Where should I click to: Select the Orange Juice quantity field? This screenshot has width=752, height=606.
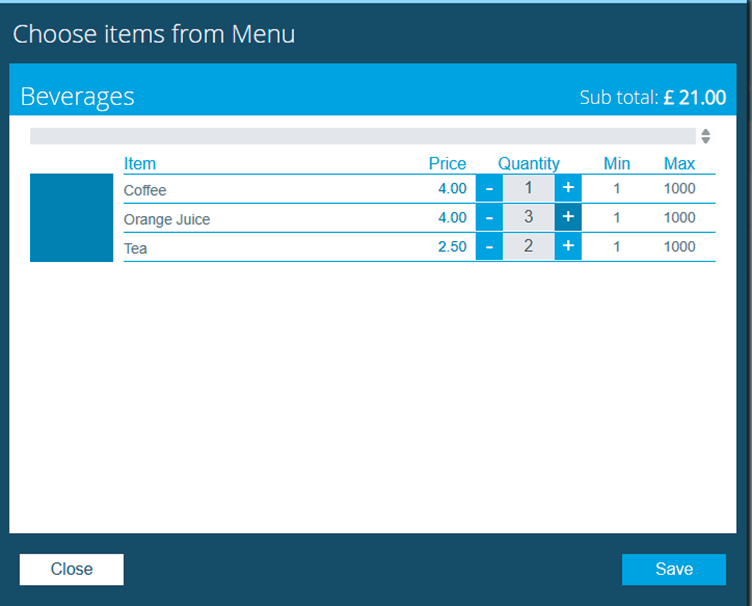(528, 217)
